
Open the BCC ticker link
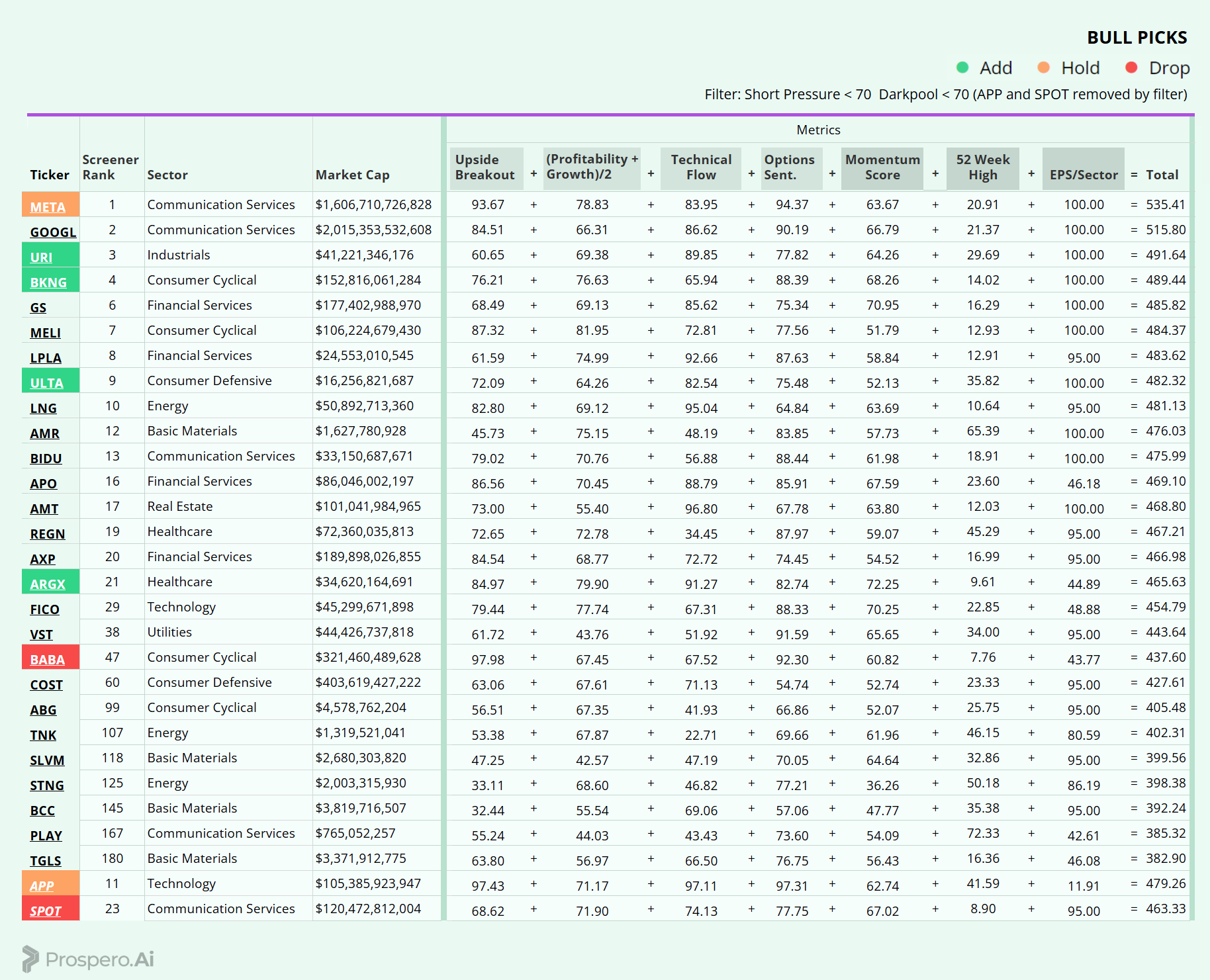(x=42, y=811)
